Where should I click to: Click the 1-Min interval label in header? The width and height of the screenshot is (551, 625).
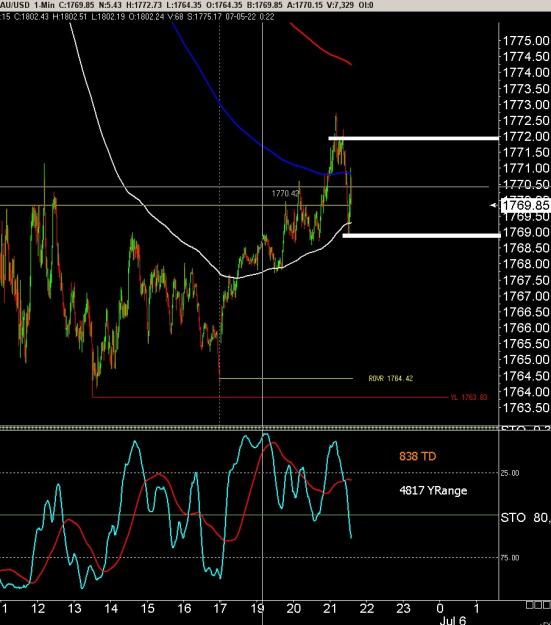tap(44, 5)
